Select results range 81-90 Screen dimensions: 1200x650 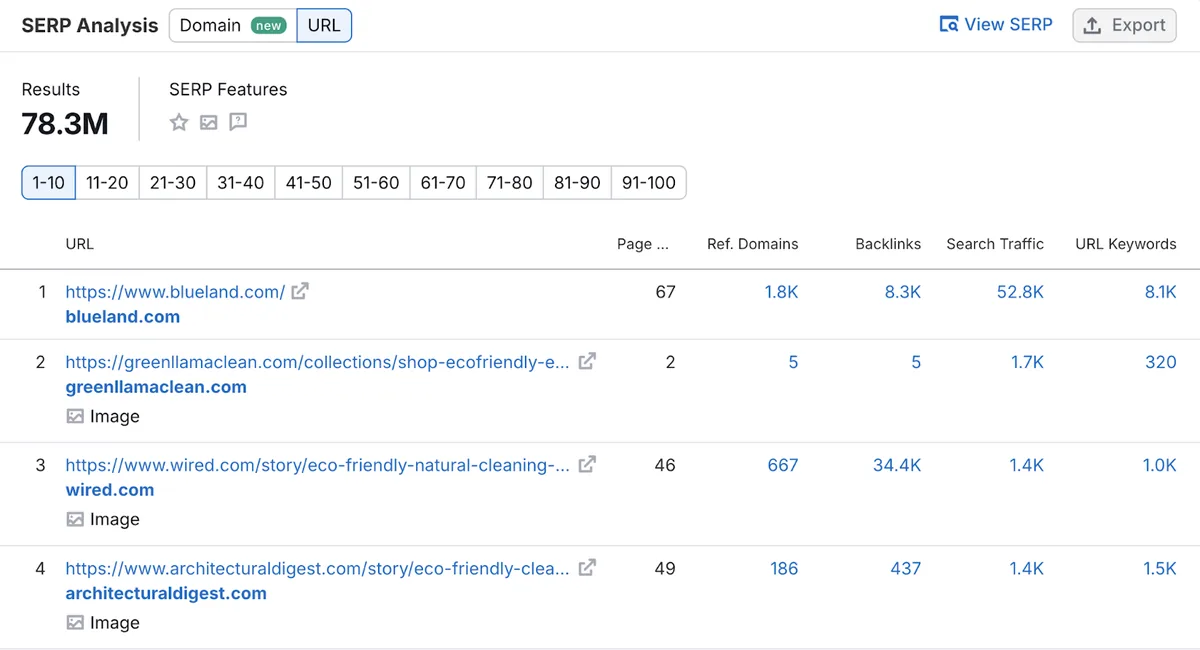click(x=577, y=182)
